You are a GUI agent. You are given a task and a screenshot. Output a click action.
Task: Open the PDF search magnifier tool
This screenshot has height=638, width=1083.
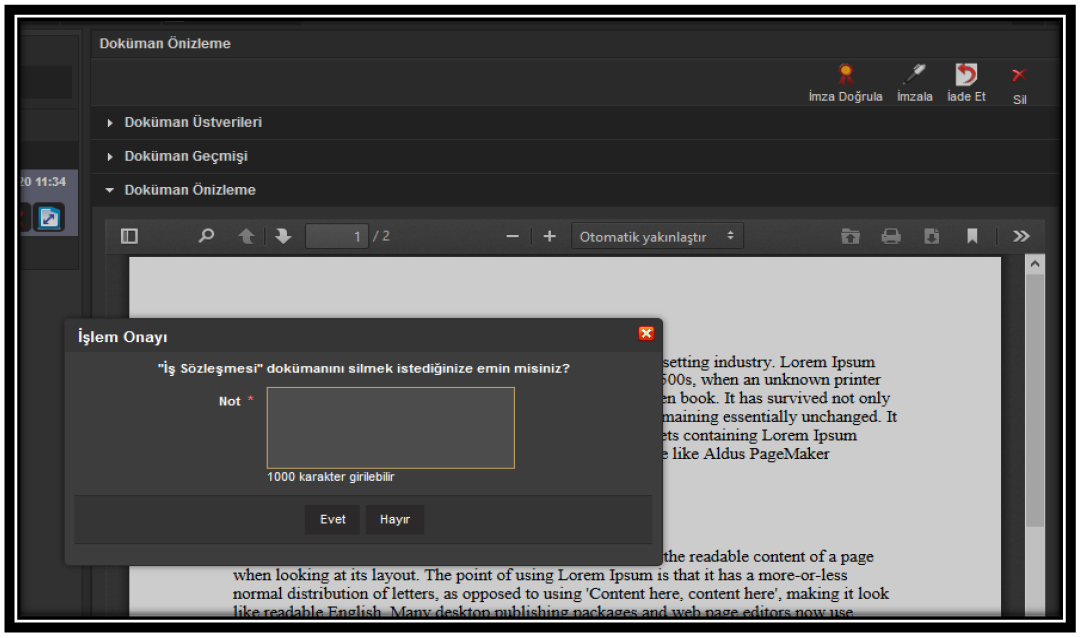(206, 236)
